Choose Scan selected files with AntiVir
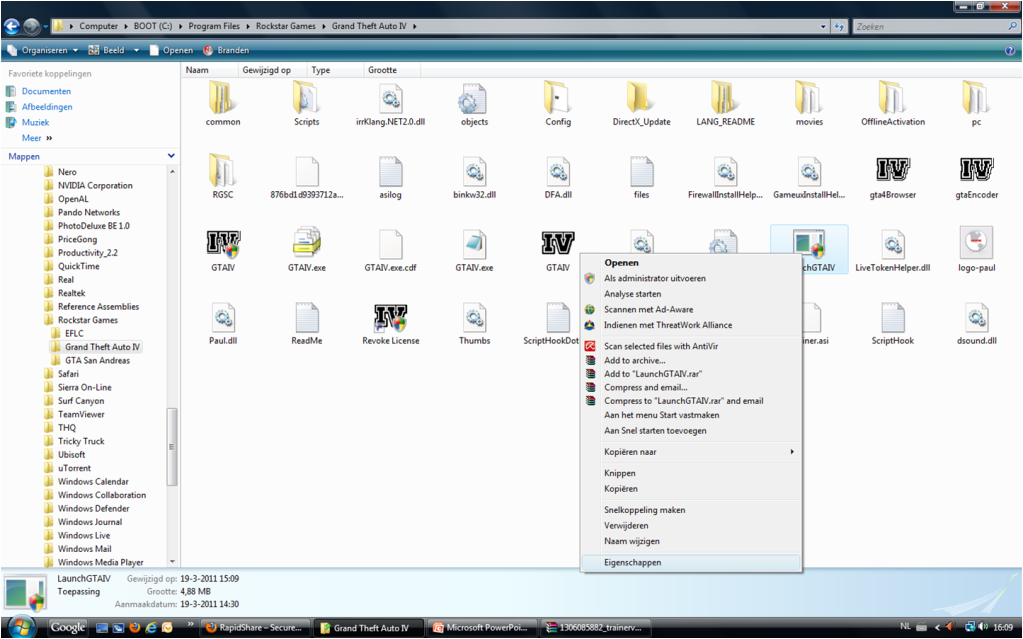Viewport: 1023px width, 639px height. pos(690,346)
